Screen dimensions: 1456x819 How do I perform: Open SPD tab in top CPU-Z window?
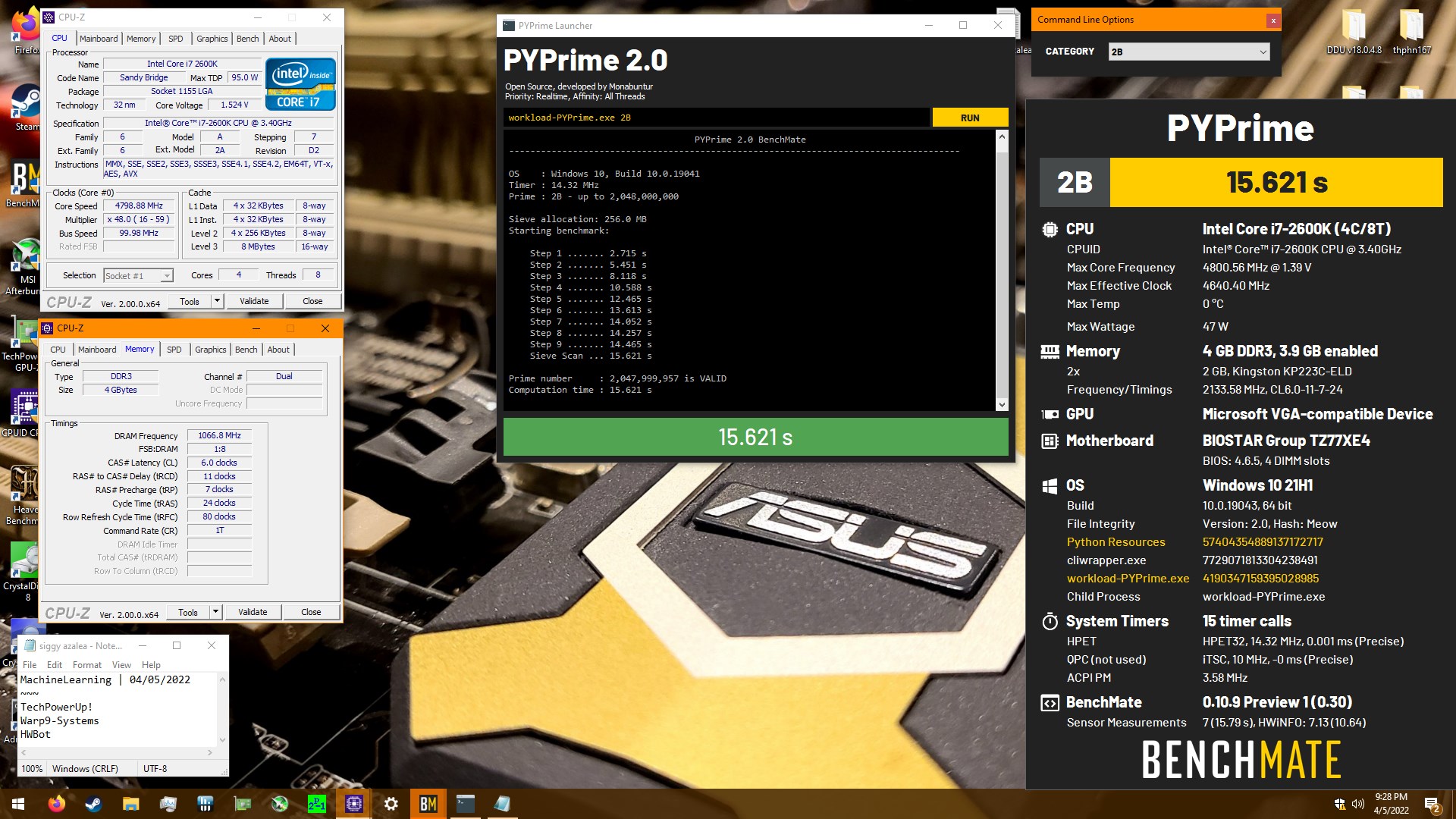[176, 39]
